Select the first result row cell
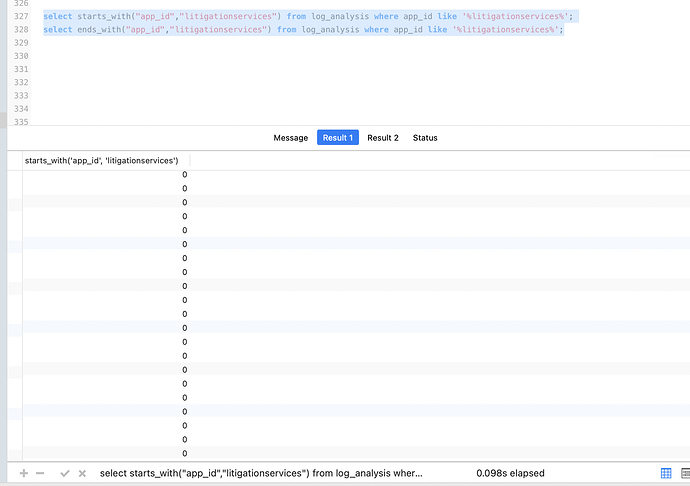 coord(105,175)
